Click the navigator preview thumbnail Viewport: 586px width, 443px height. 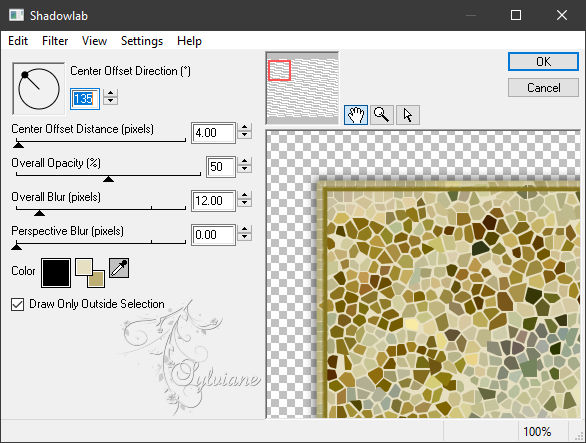pos(302,87)
